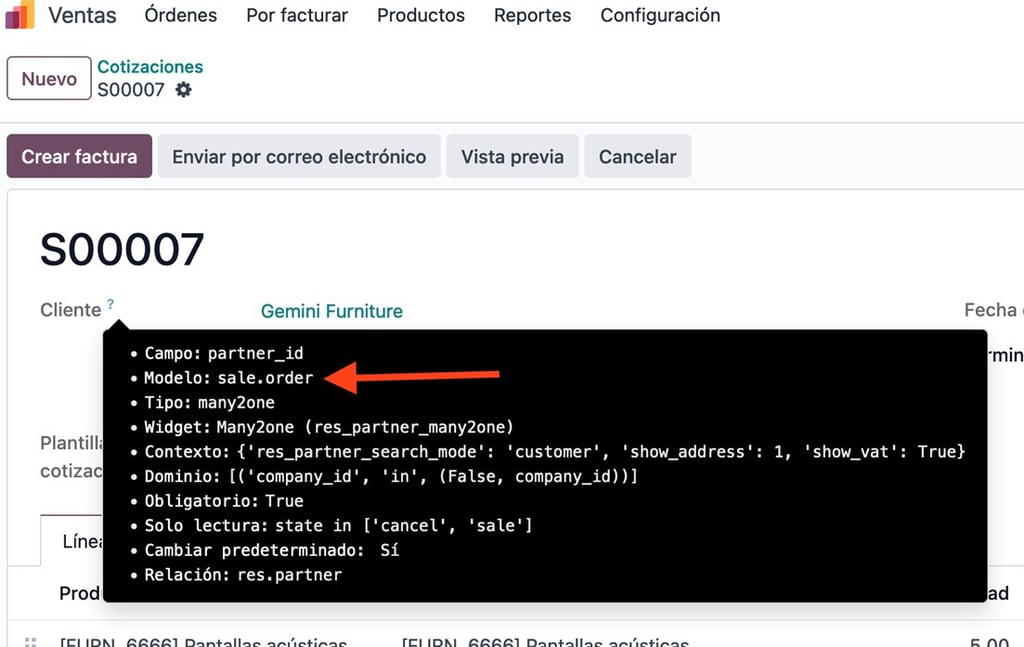The height and width of the screenshot is (647, 1024).
Task: Open the gear actions icon next to S00007
Action: pos(184,89)
